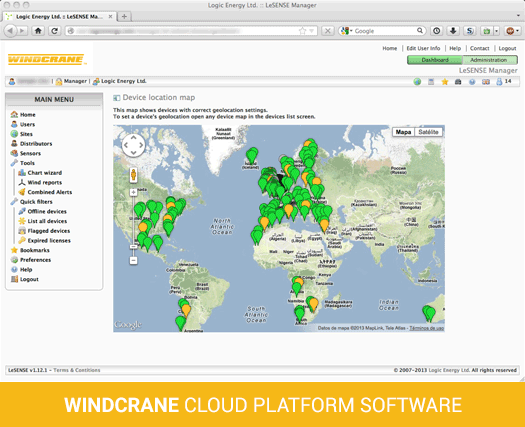Switch map to Satélite view
This screenshot has height=427, width=525.
point(429,132)
